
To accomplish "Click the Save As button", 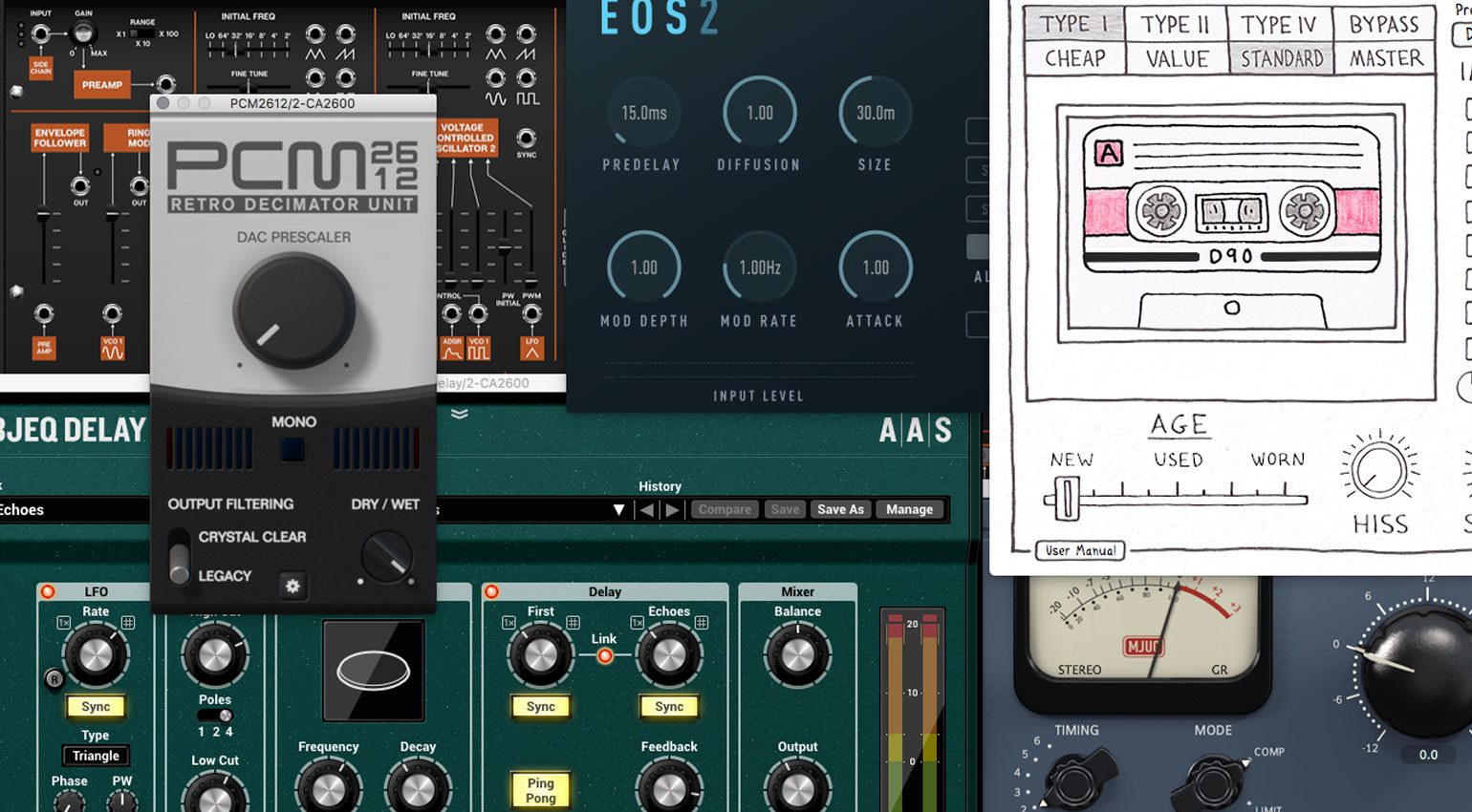I will 840,510.
